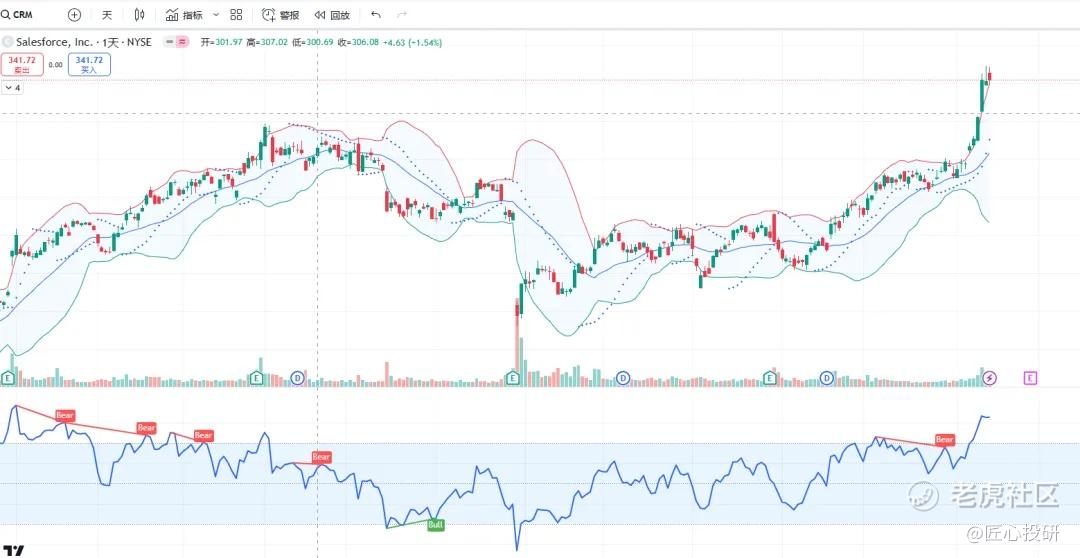The image size is (1080, 558).
Task: Undo the last chart action
Action: [375, 14]
